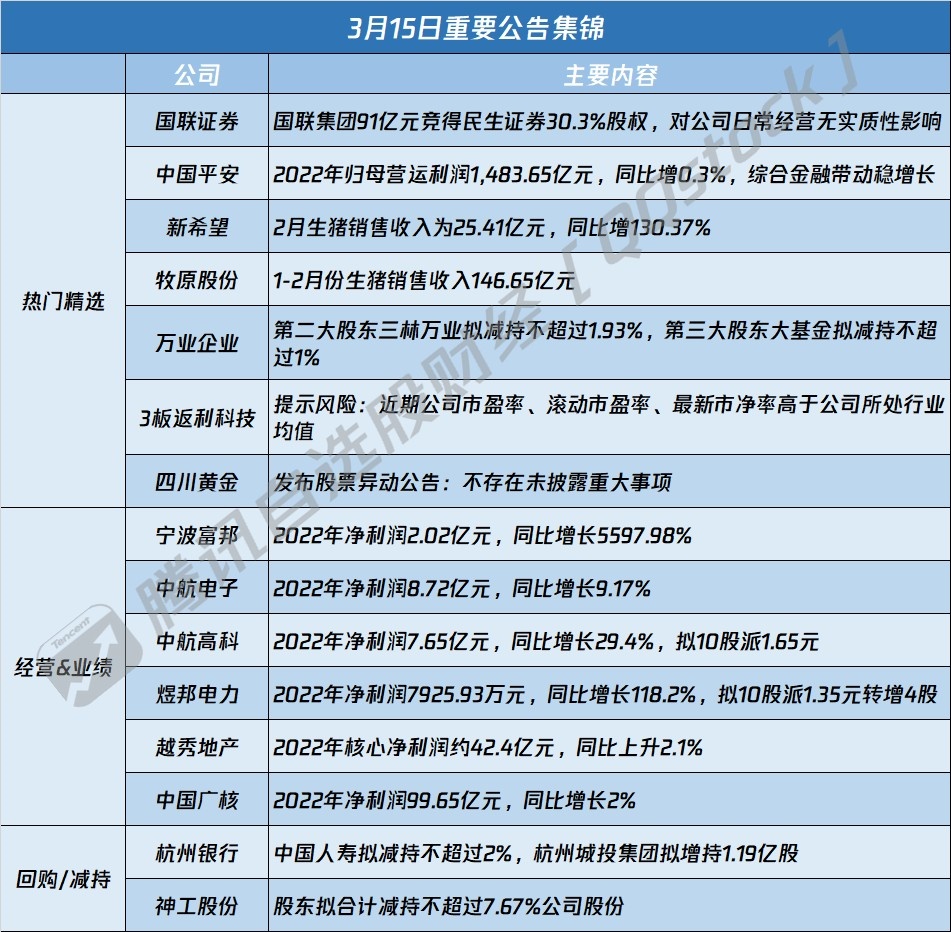Viewport: 951px width, 932px height.
Task: Click company name 神工股份
Action: (197, 906)
